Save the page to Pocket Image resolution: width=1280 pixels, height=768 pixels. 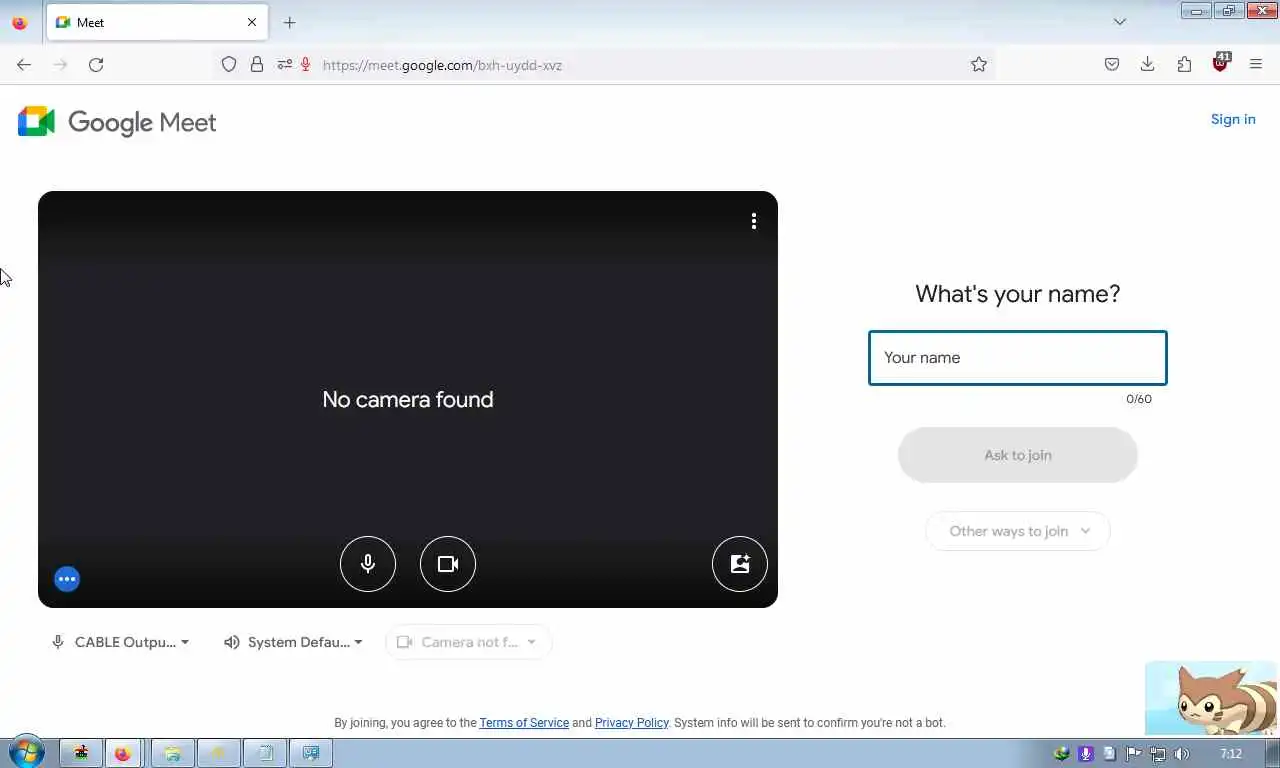pos(1112,65)
